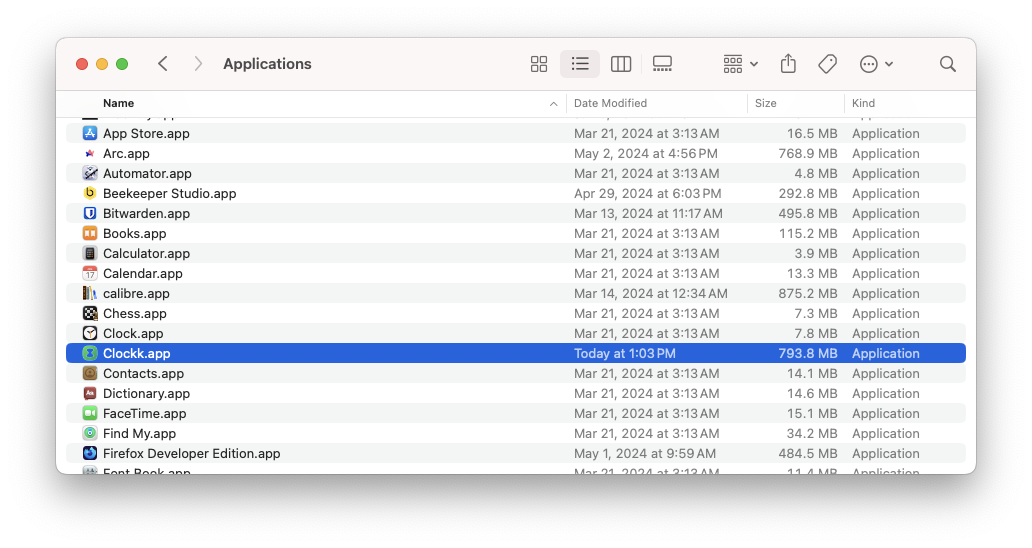The width and height of the screenshot is (1032, 548).
Task: Select the Arc.app file name
Action: pos(126,153)
